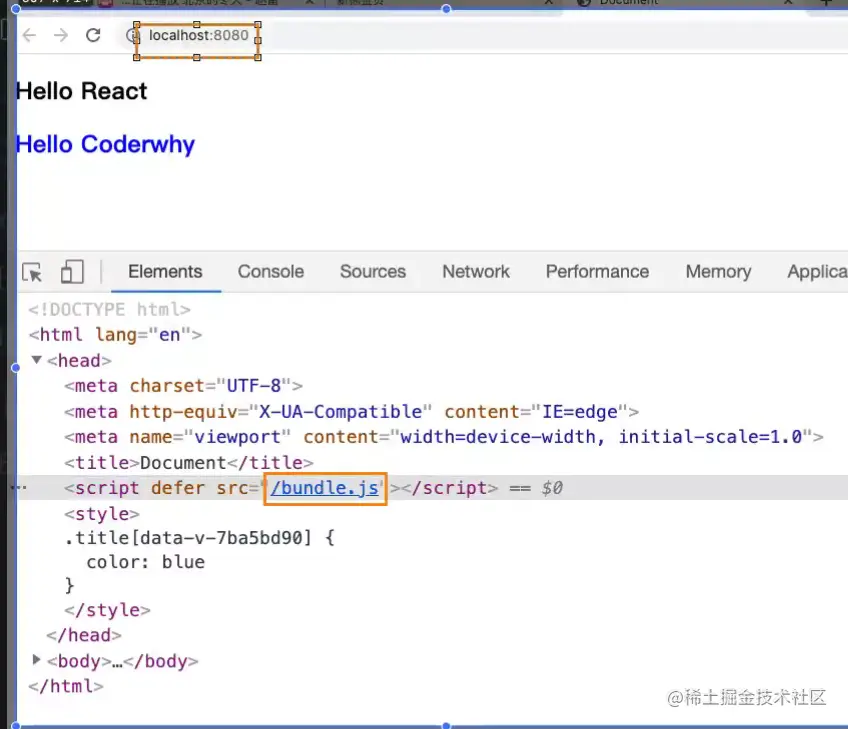Select the title Document node
This screenshot has width=848, height=729.
[x=189, y=463]
